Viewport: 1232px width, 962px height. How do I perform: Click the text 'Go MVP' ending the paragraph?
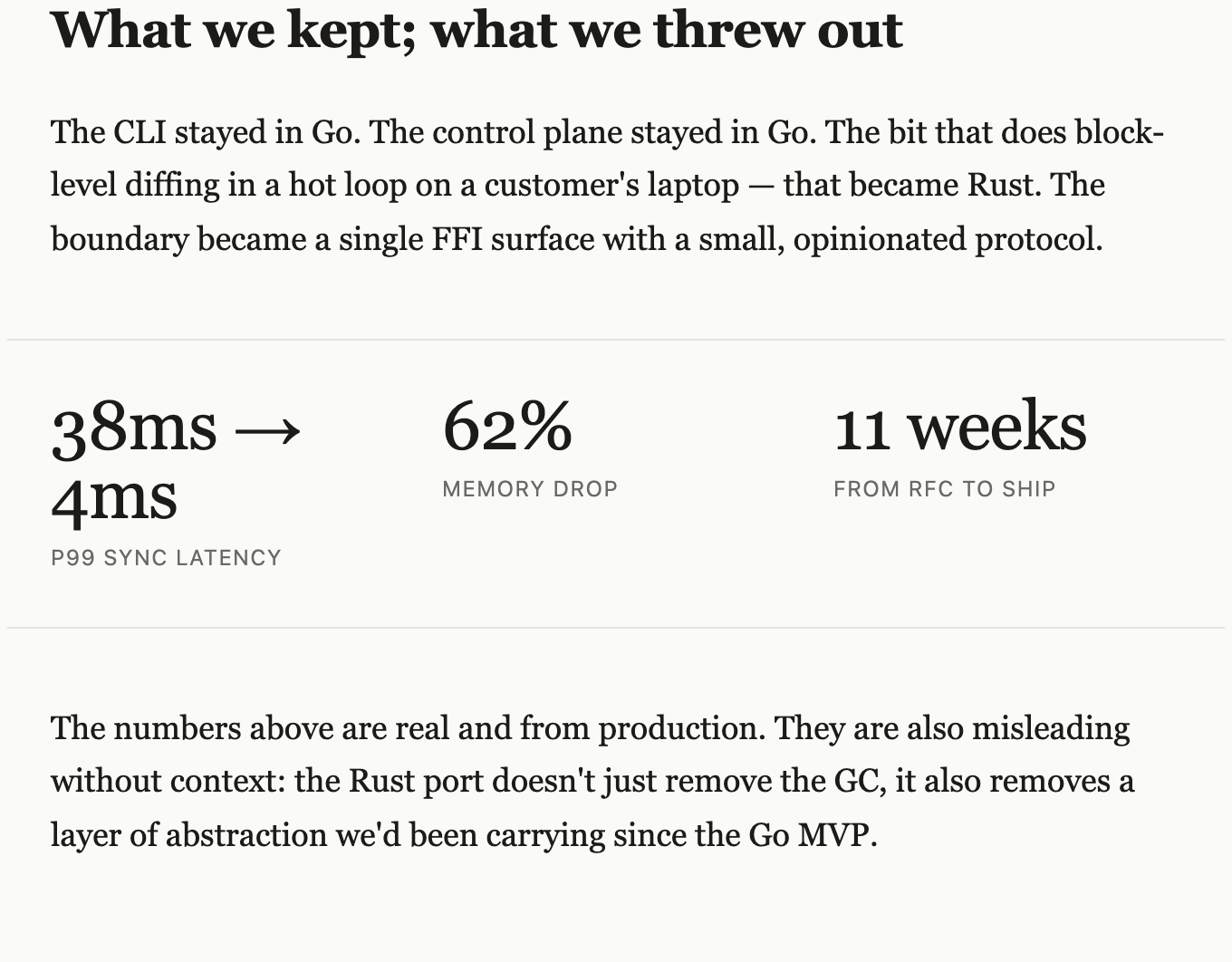[x=813, y=835]
